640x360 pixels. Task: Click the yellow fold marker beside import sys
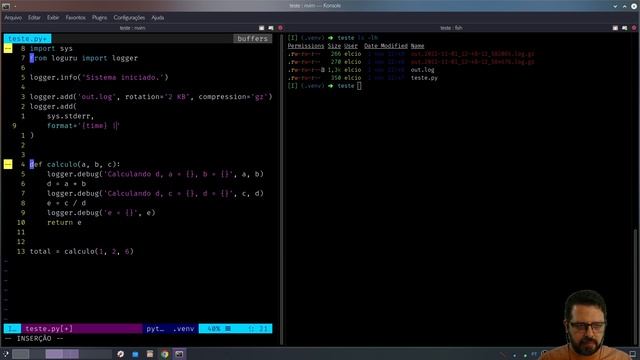tap(8, 48)
